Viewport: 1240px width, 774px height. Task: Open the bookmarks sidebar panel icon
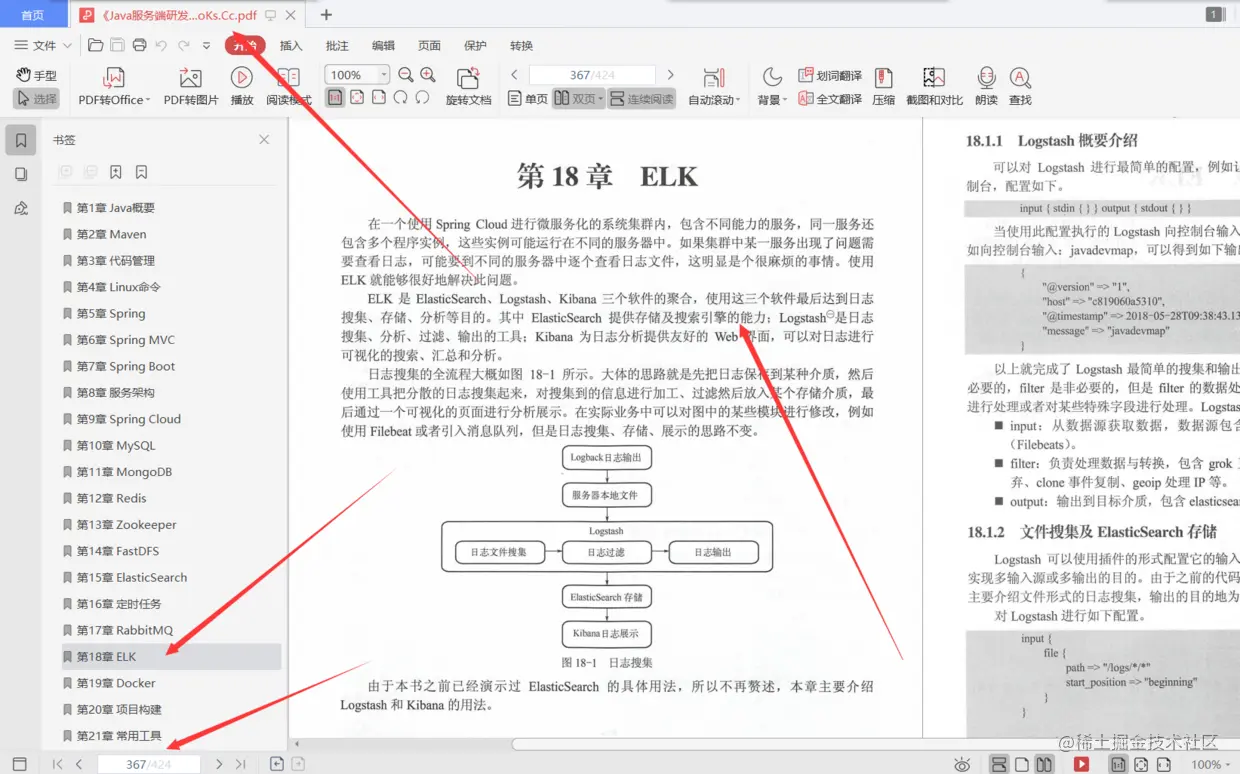coord(21,140)
